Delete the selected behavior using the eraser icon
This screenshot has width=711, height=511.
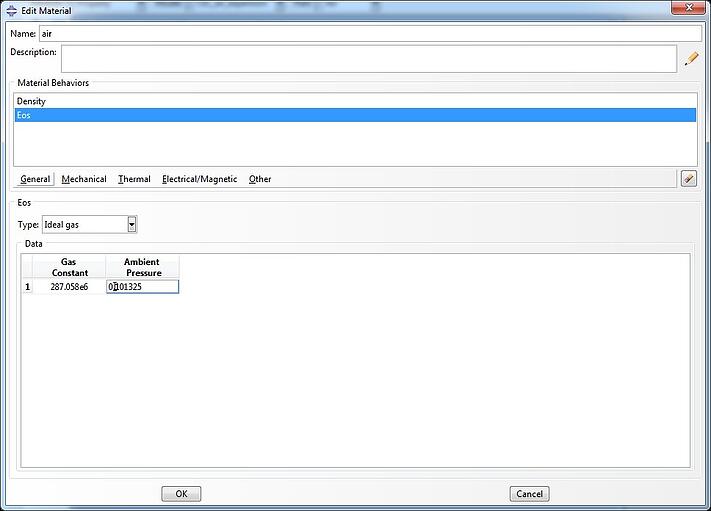coord(688,179)
